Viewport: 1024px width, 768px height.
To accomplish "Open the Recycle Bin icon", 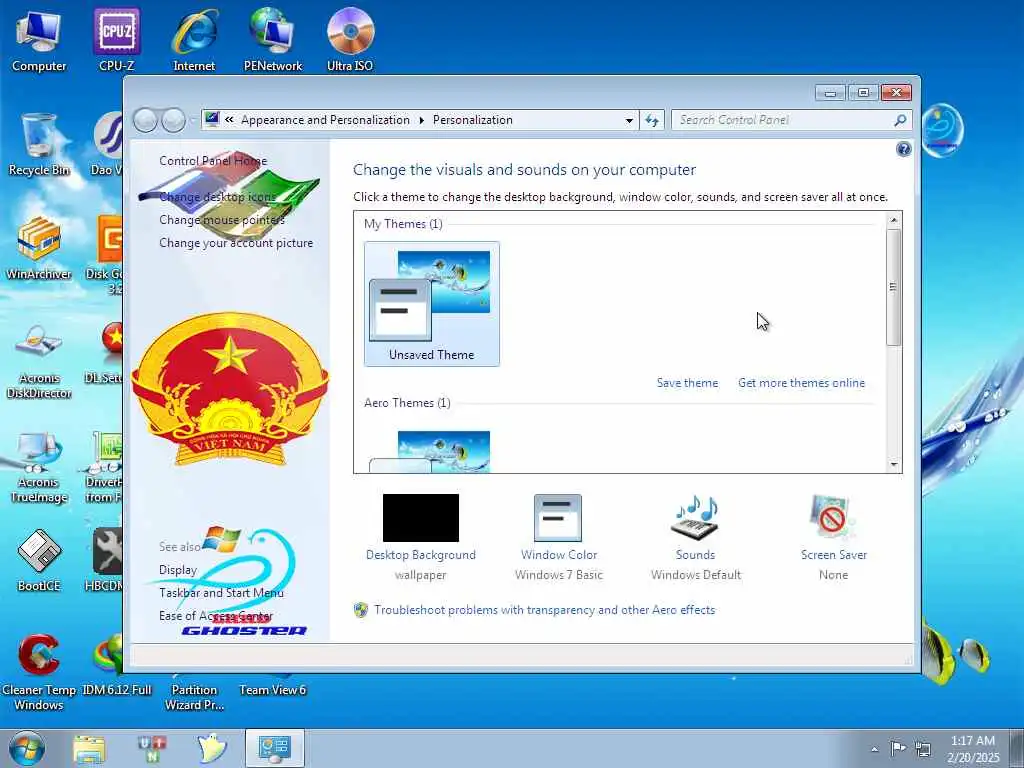I will (39, 144).
